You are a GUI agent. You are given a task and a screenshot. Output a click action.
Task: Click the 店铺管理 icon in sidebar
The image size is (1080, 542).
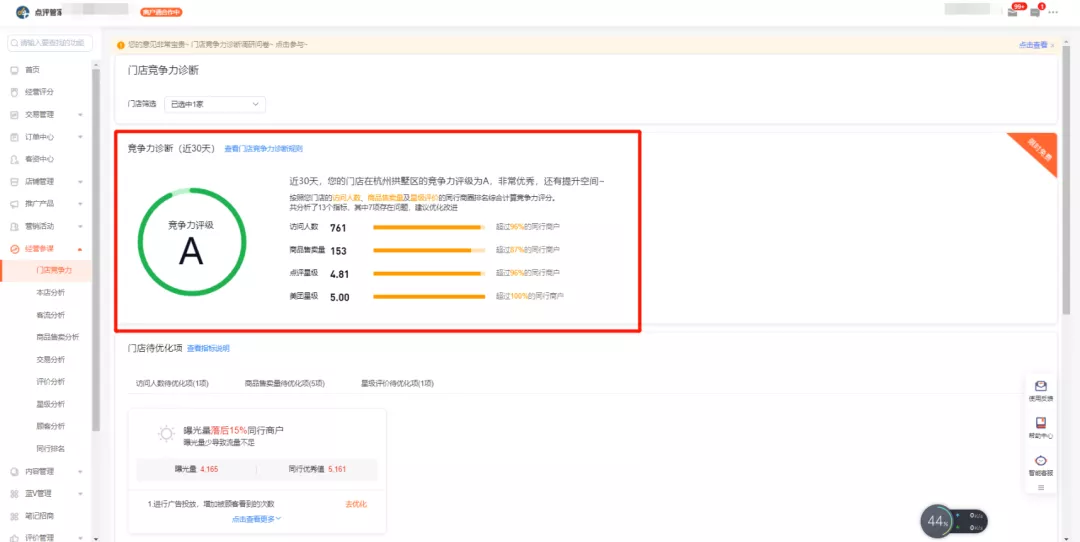coord(14,182)
